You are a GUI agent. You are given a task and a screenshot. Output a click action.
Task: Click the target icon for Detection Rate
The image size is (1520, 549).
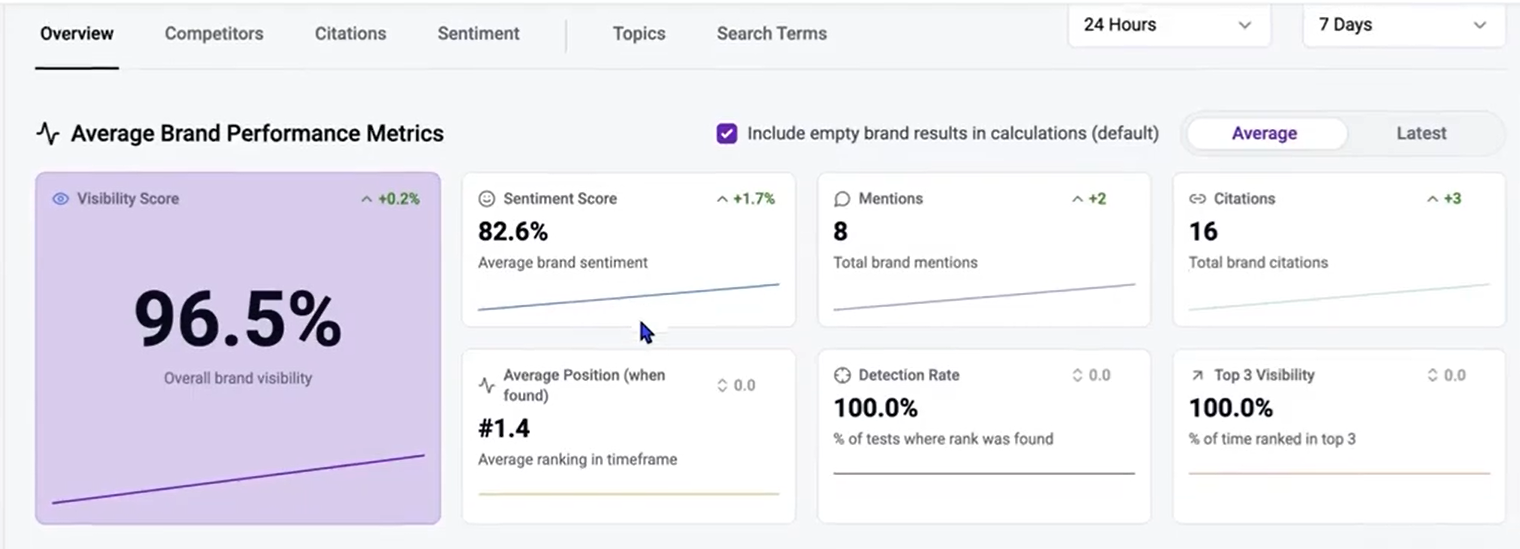(x=842, y=376)
